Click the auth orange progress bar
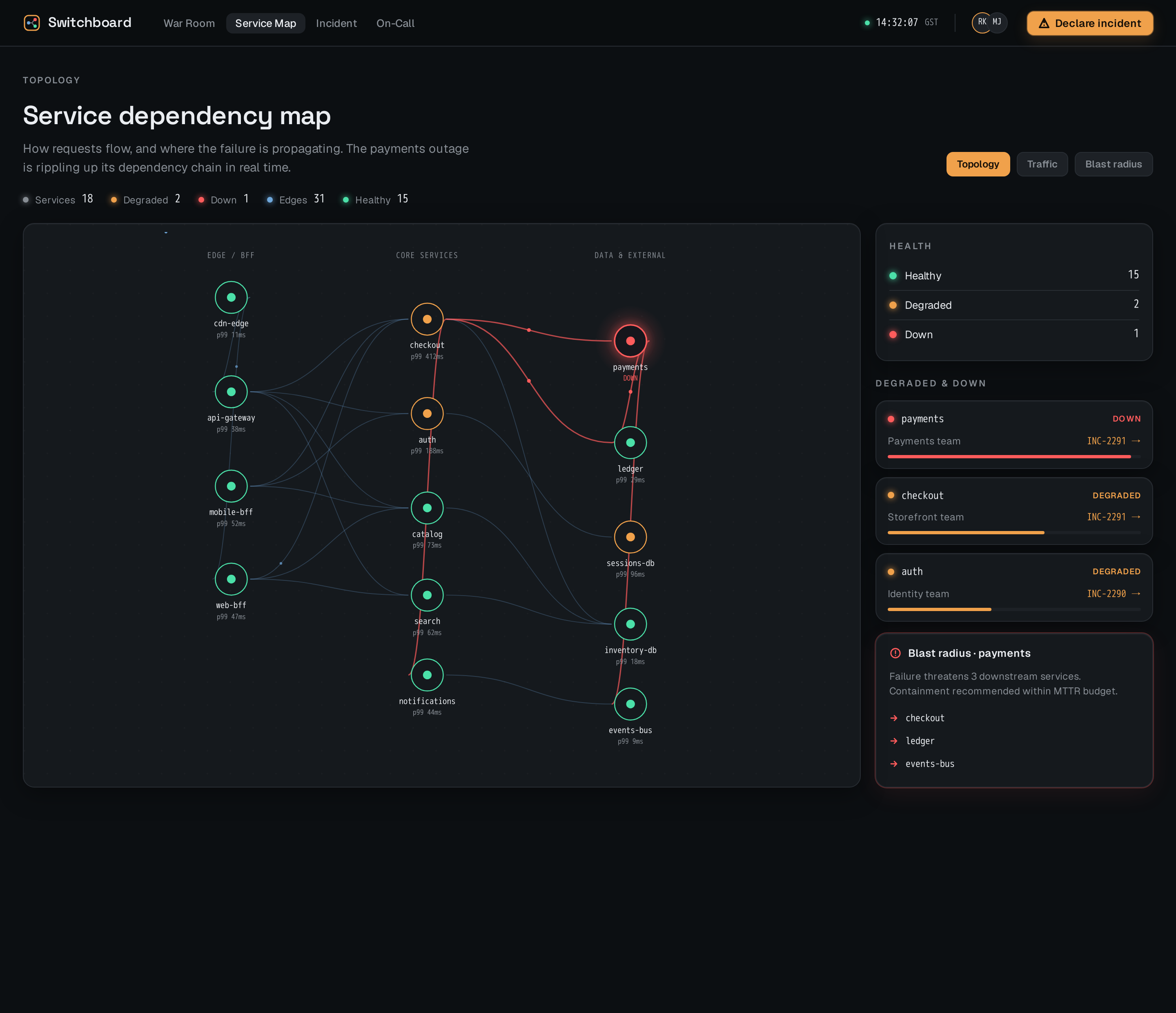1176x1013 pixels. pos(1013,609)
